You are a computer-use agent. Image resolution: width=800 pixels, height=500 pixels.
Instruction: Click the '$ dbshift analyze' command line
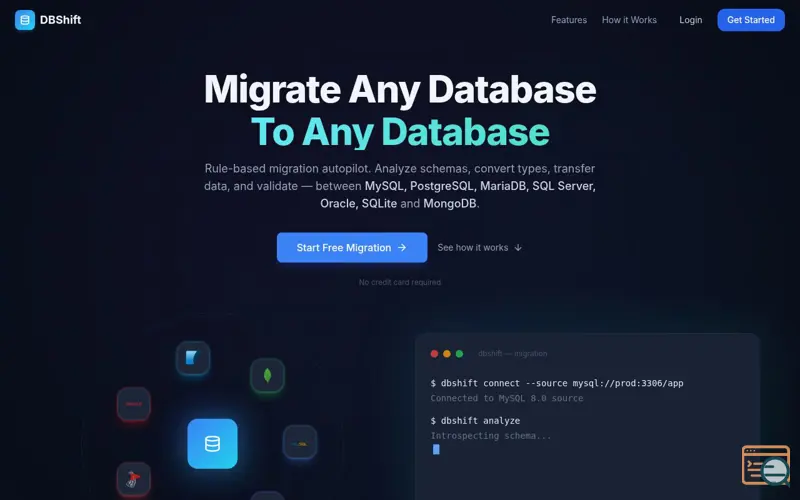[475, 420]
